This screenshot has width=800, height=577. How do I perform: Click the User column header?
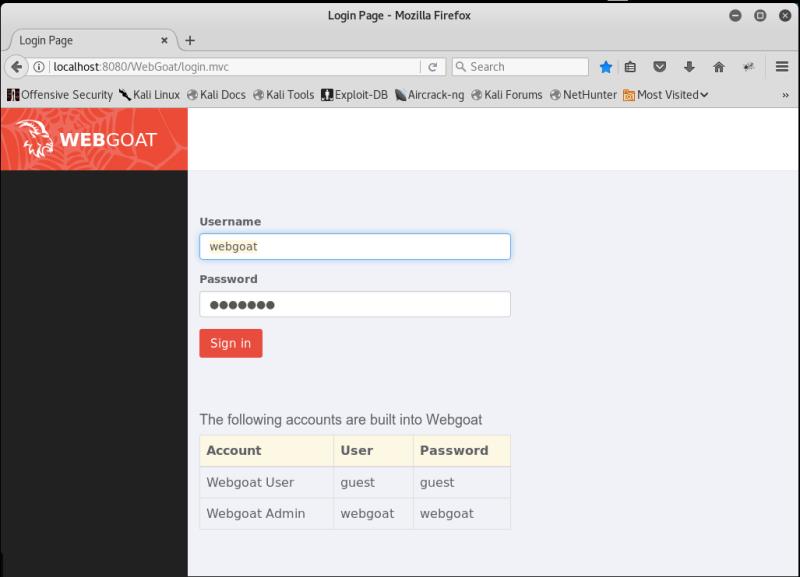373,450
